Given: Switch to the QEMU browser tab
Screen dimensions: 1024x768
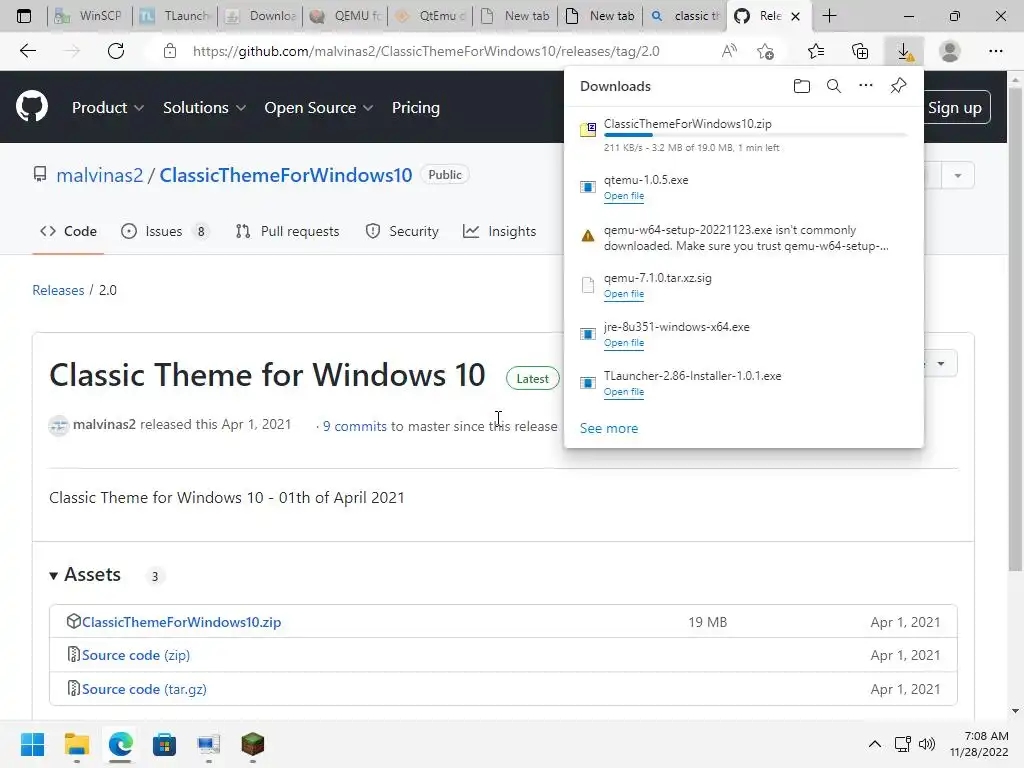Looking at the screenshot, I should (x=345, y=16).
